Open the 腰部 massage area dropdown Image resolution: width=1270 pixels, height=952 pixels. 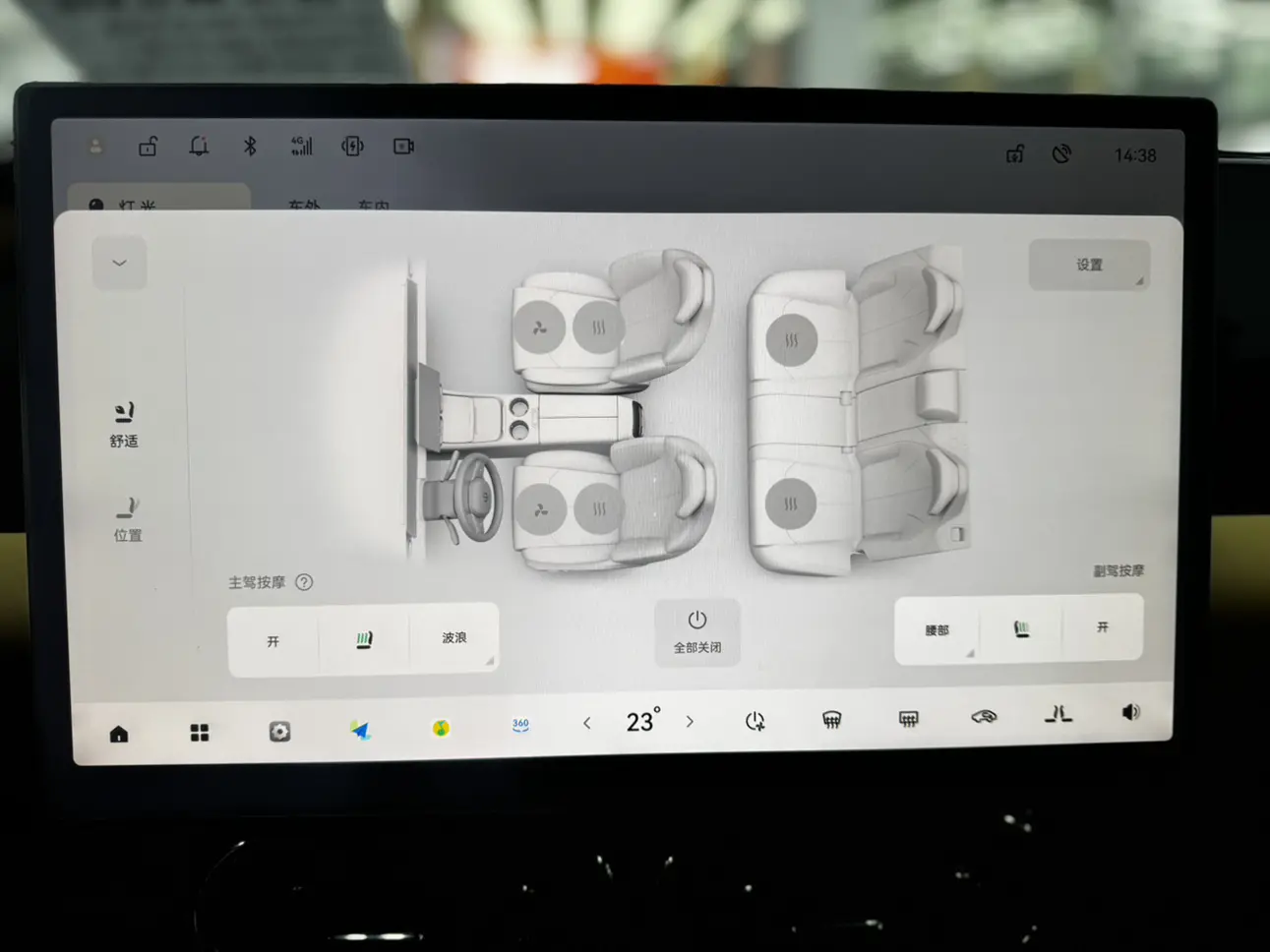tap(937, 630)
